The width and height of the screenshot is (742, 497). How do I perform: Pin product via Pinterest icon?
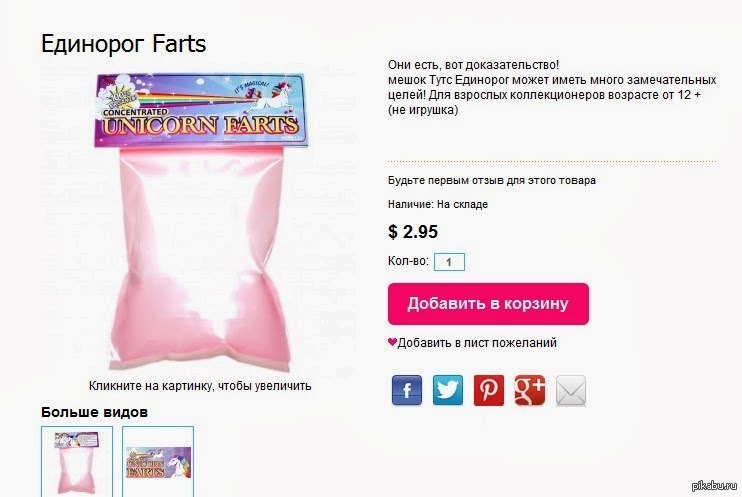pyautogui.click(x=489, y=390)
